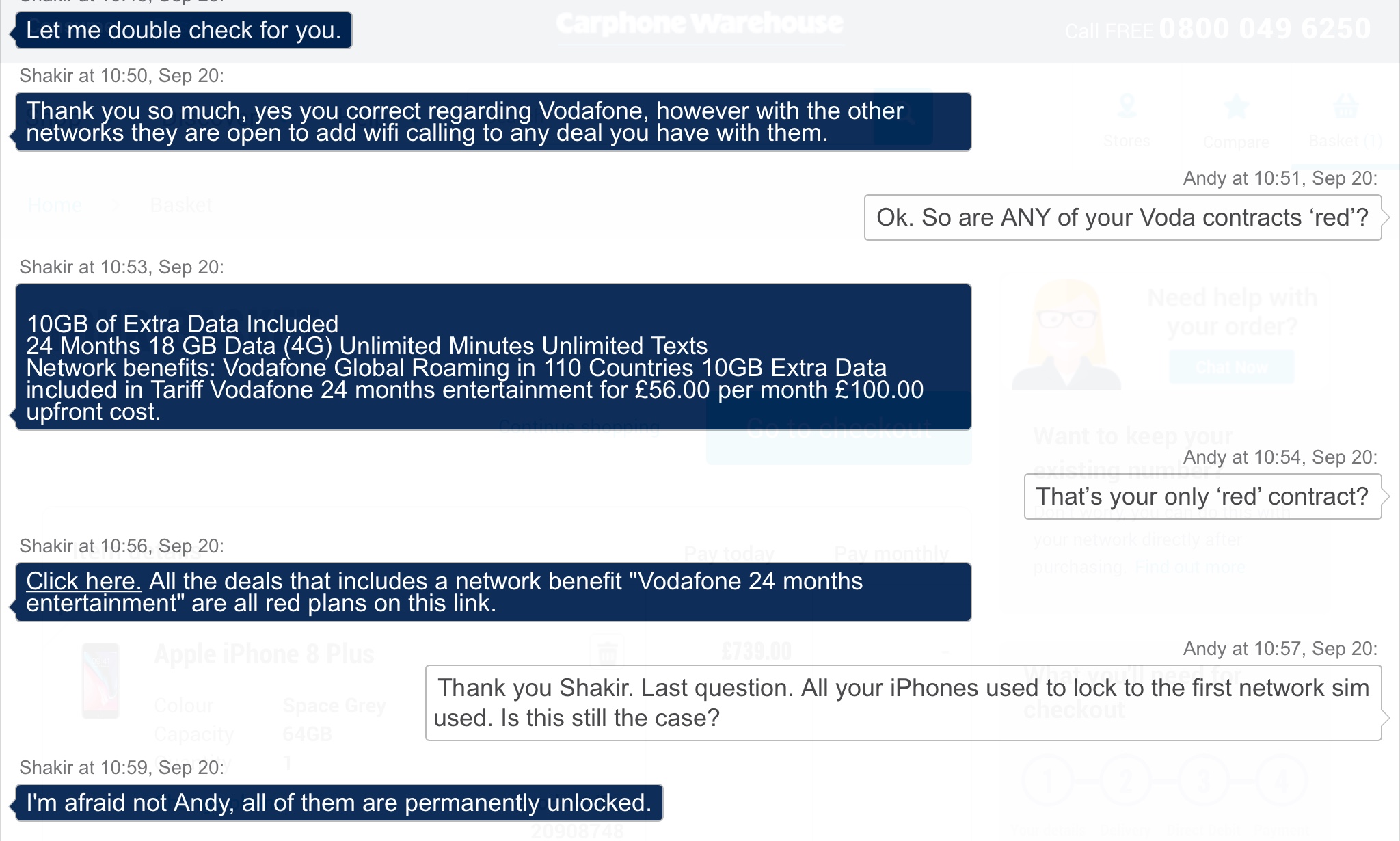This screenshot has height=841, width=1400.
Task: Click the Chat Now button
Action: click(1231, 367)
